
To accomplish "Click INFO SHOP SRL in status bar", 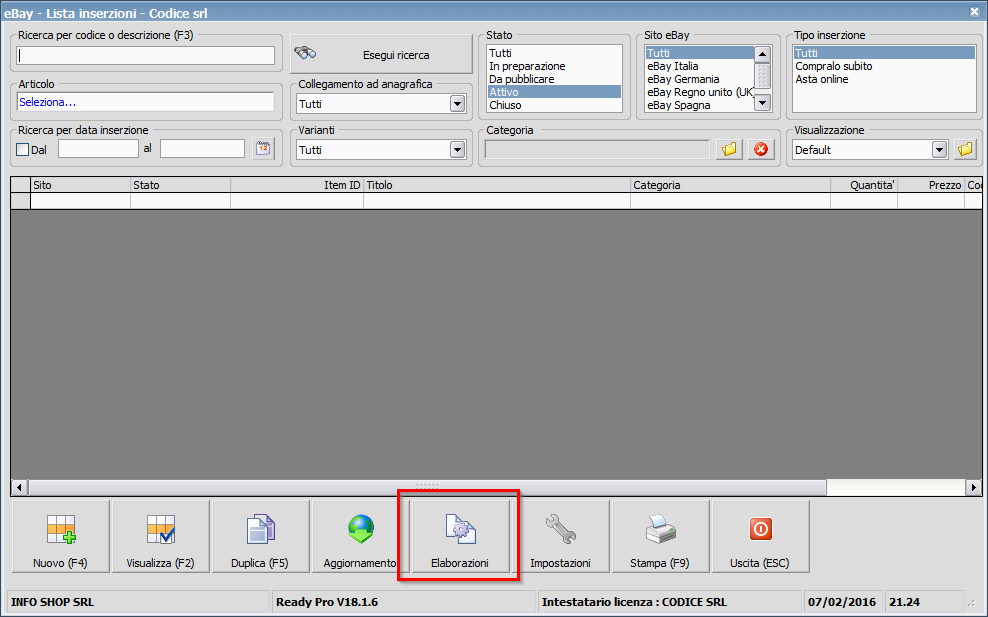I will tap(52, 602).
